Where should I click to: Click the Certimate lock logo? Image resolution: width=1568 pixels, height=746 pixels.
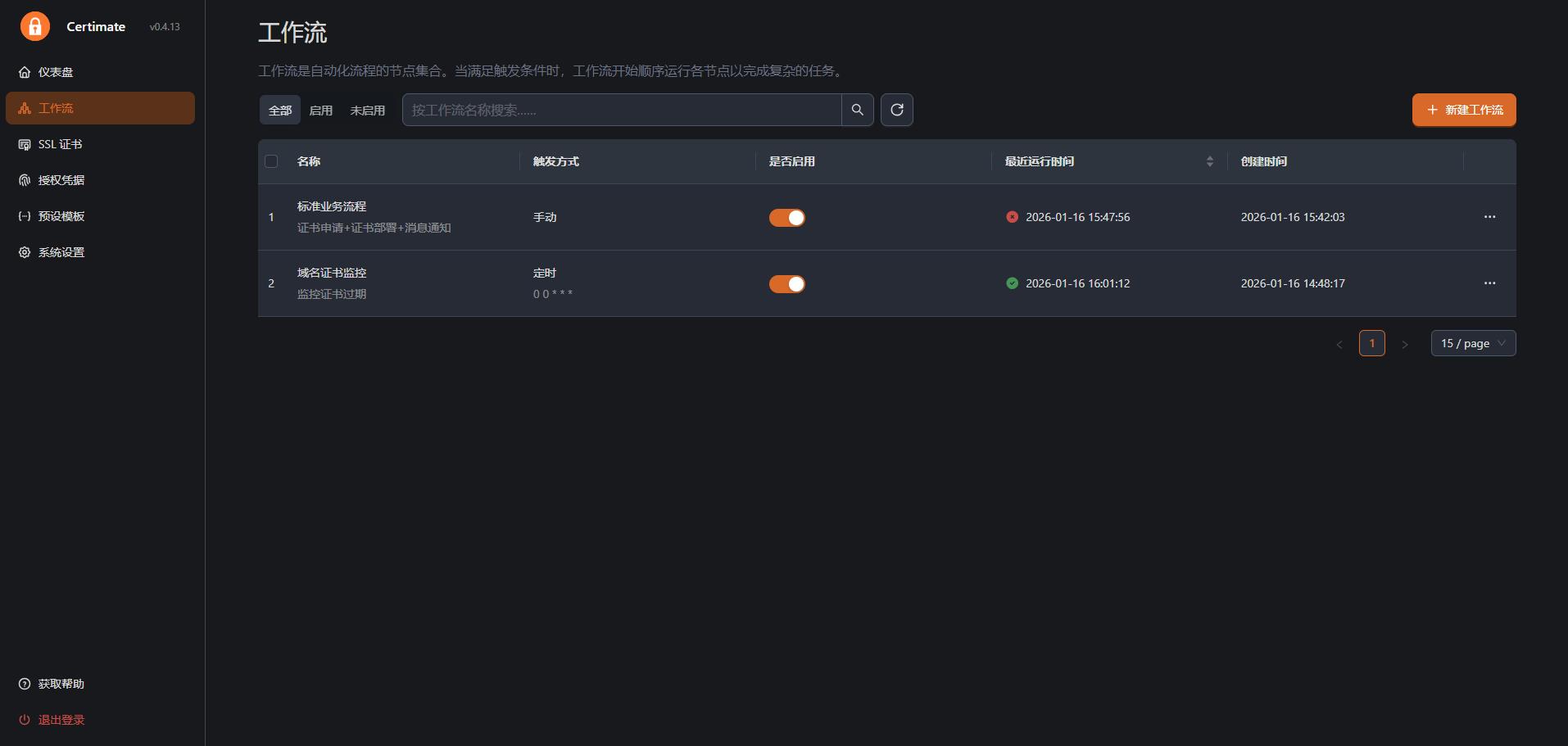[x=35, y=26]
